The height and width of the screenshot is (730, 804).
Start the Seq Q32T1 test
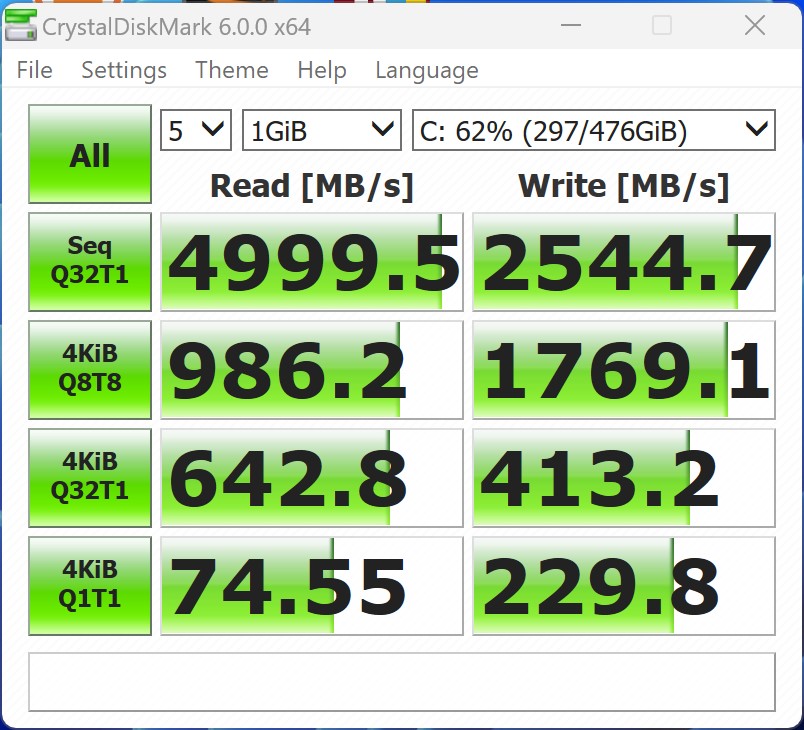(90, 262)
